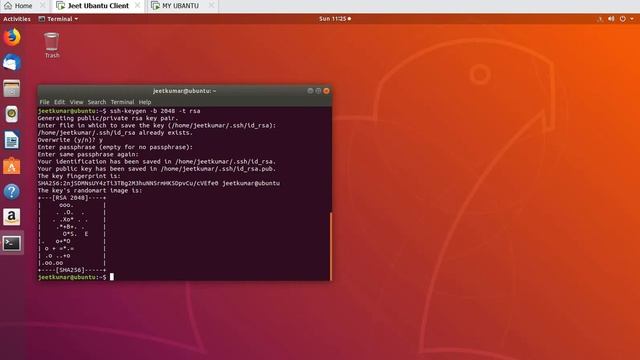Close the Jeet Ubuntu Client tab
The image size is (640, 360).
138,6
